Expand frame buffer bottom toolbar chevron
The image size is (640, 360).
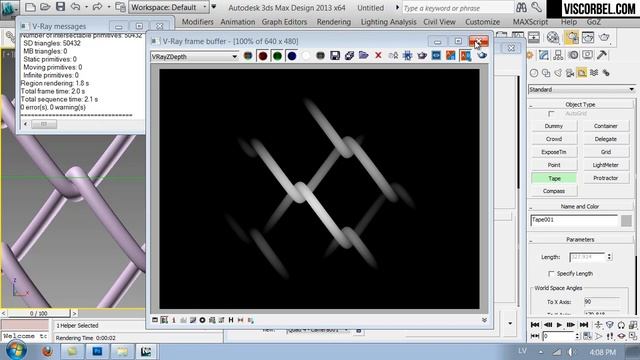[x=484, y=320]
